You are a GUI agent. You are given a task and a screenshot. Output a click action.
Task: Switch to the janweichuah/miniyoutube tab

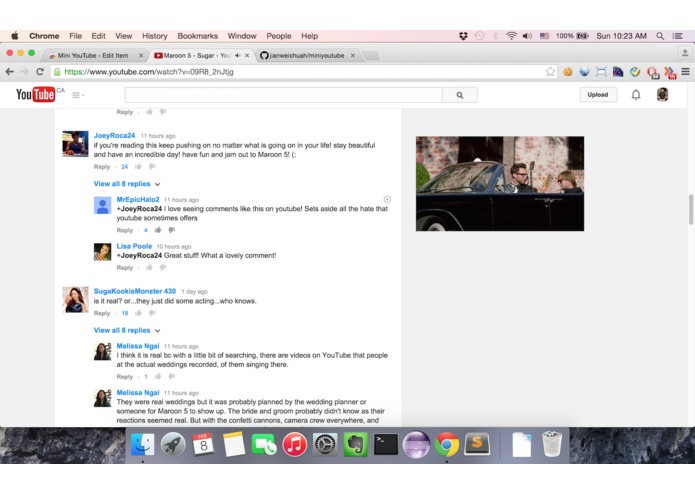pyautogui.click(x=307, y=55)
